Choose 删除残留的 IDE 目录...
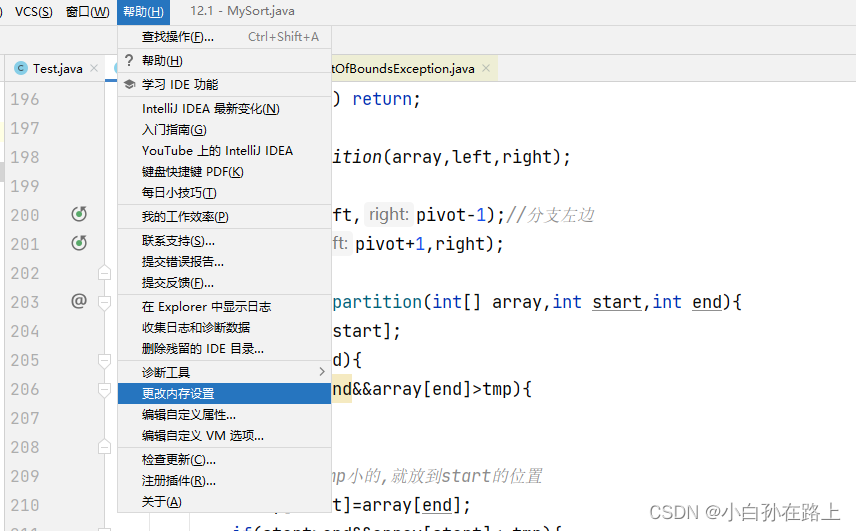856x531 pixels. click(224, 349)
